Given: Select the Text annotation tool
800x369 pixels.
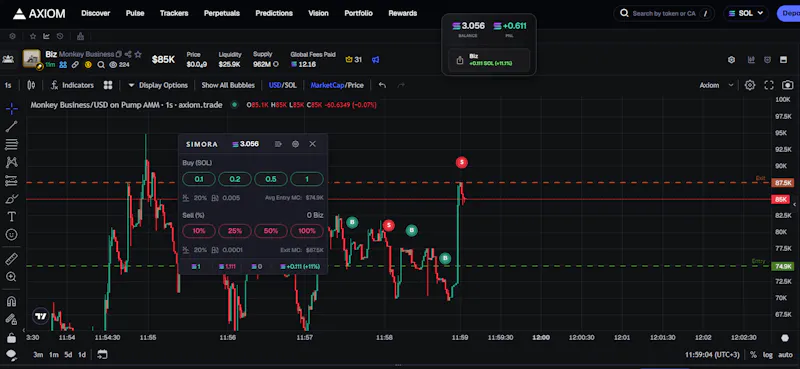Looking at the screenshot, I should click(11, 216).
